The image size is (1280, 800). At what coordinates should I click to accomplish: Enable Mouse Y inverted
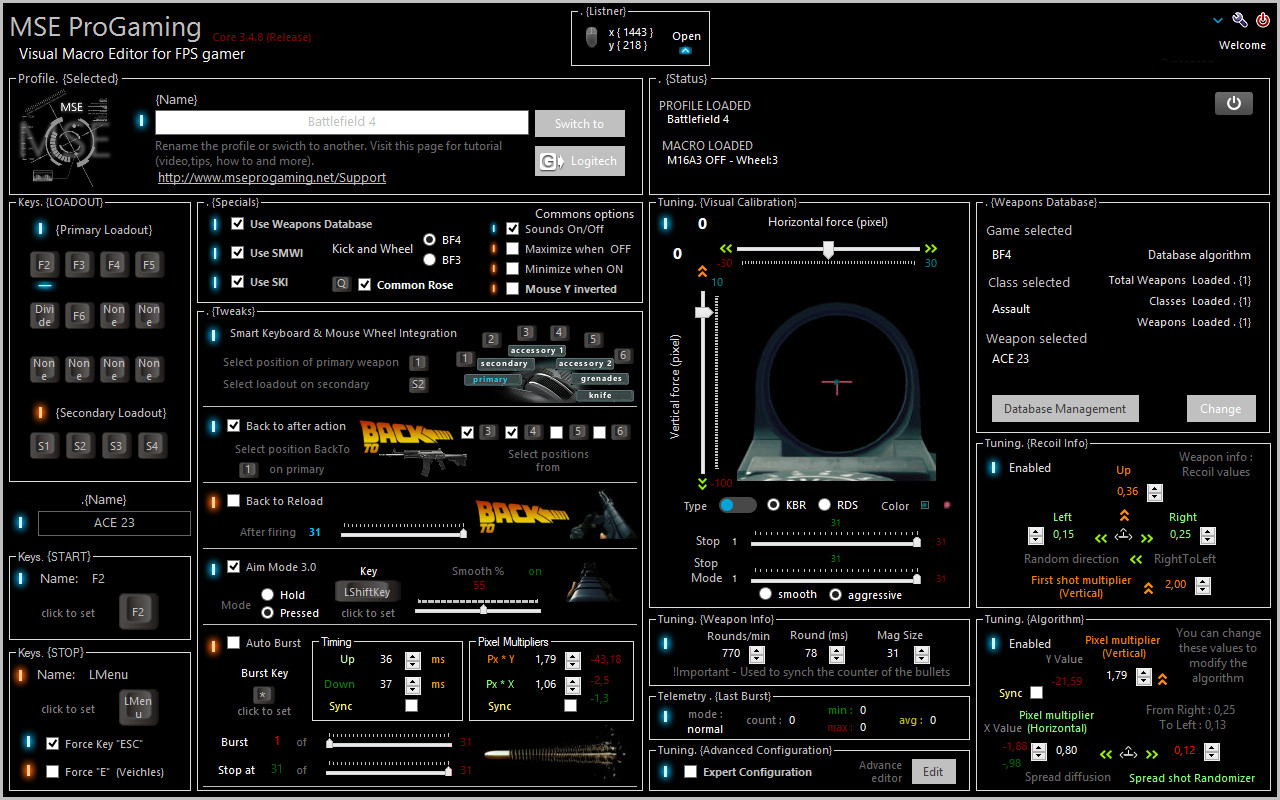pos(513,289)
